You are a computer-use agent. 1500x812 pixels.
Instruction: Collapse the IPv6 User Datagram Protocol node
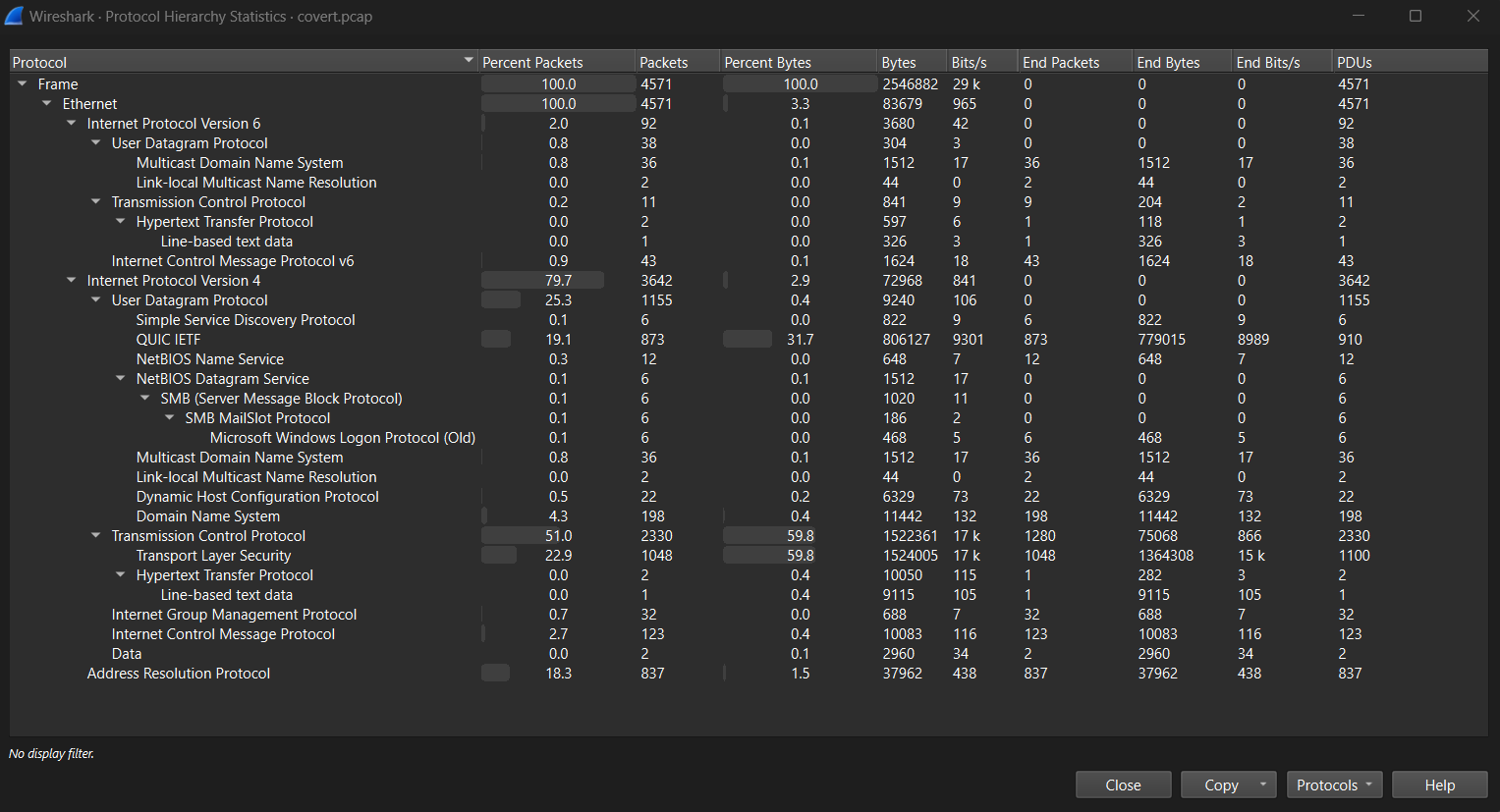(95, 143)
